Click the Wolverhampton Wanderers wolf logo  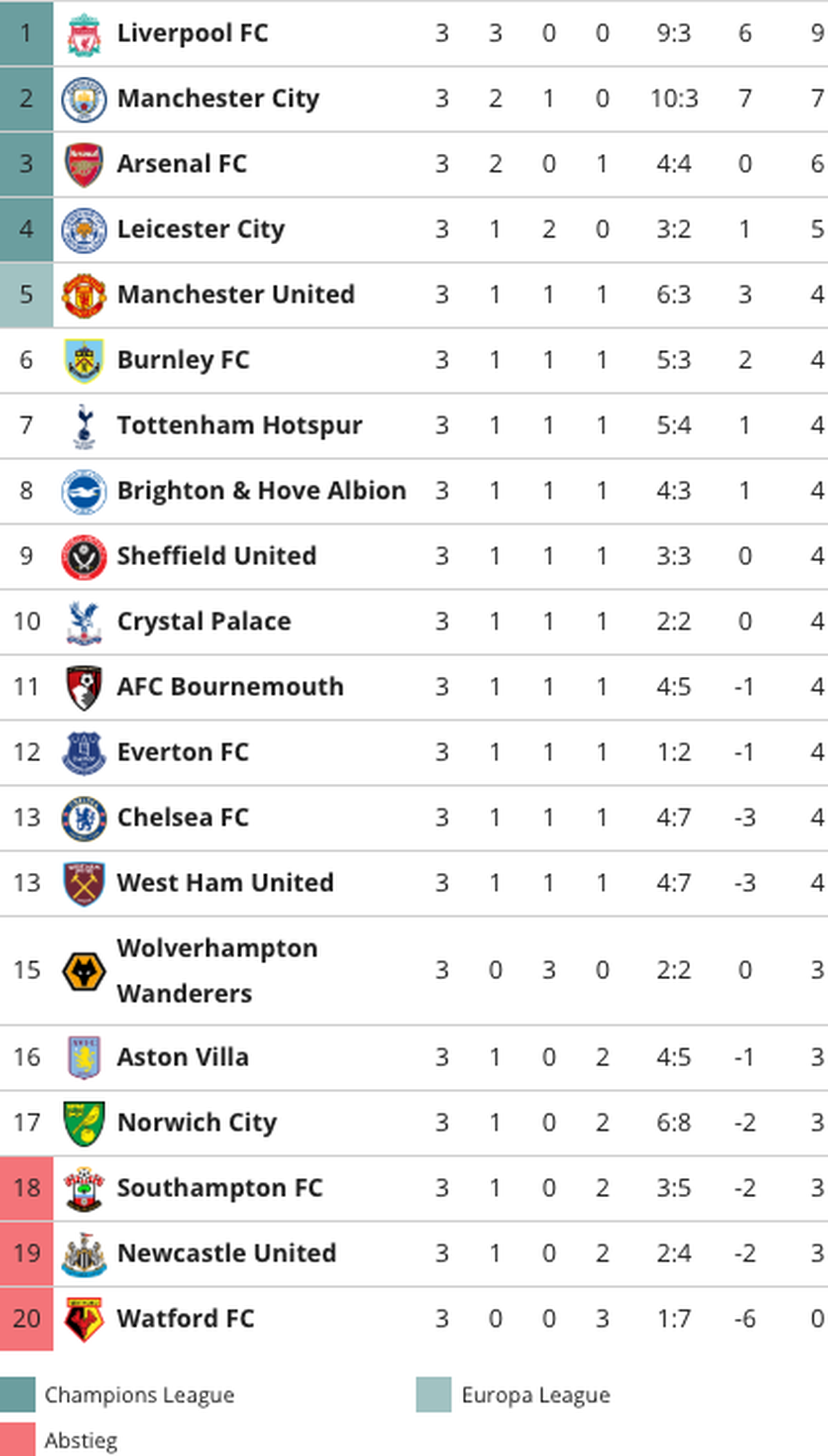[83, 972]
